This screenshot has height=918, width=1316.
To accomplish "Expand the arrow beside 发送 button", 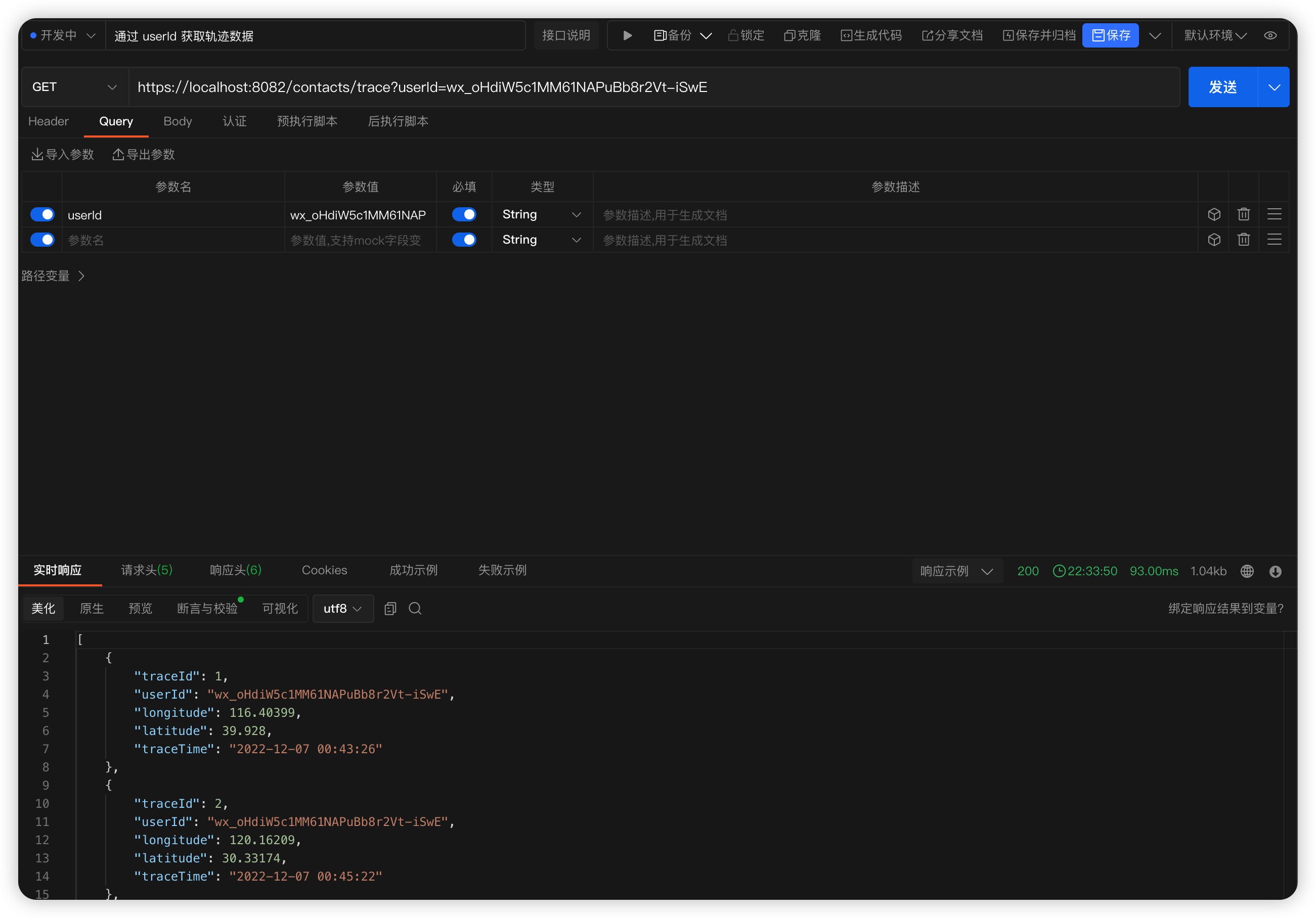I will [x=1274, y=87].
